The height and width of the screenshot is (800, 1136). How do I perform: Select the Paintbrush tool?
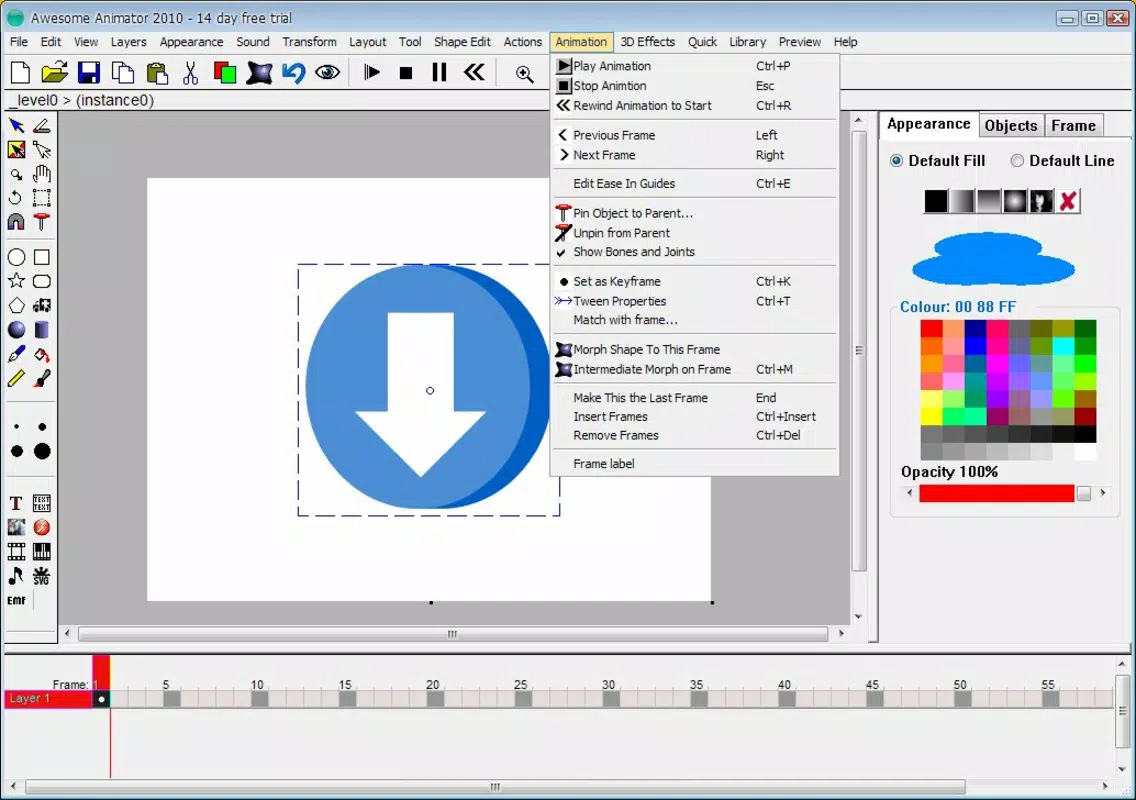point(42,378)
